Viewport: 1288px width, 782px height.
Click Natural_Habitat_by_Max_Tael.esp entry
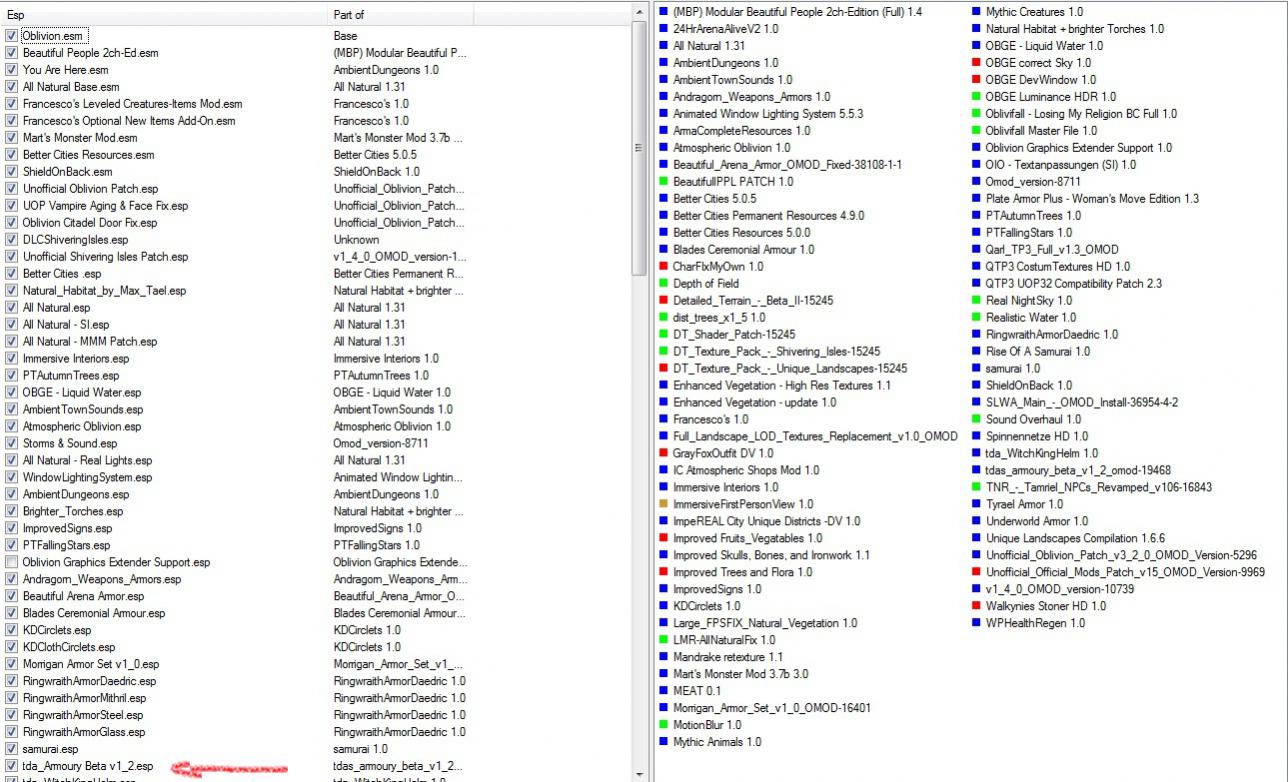[x=104, y=291]
